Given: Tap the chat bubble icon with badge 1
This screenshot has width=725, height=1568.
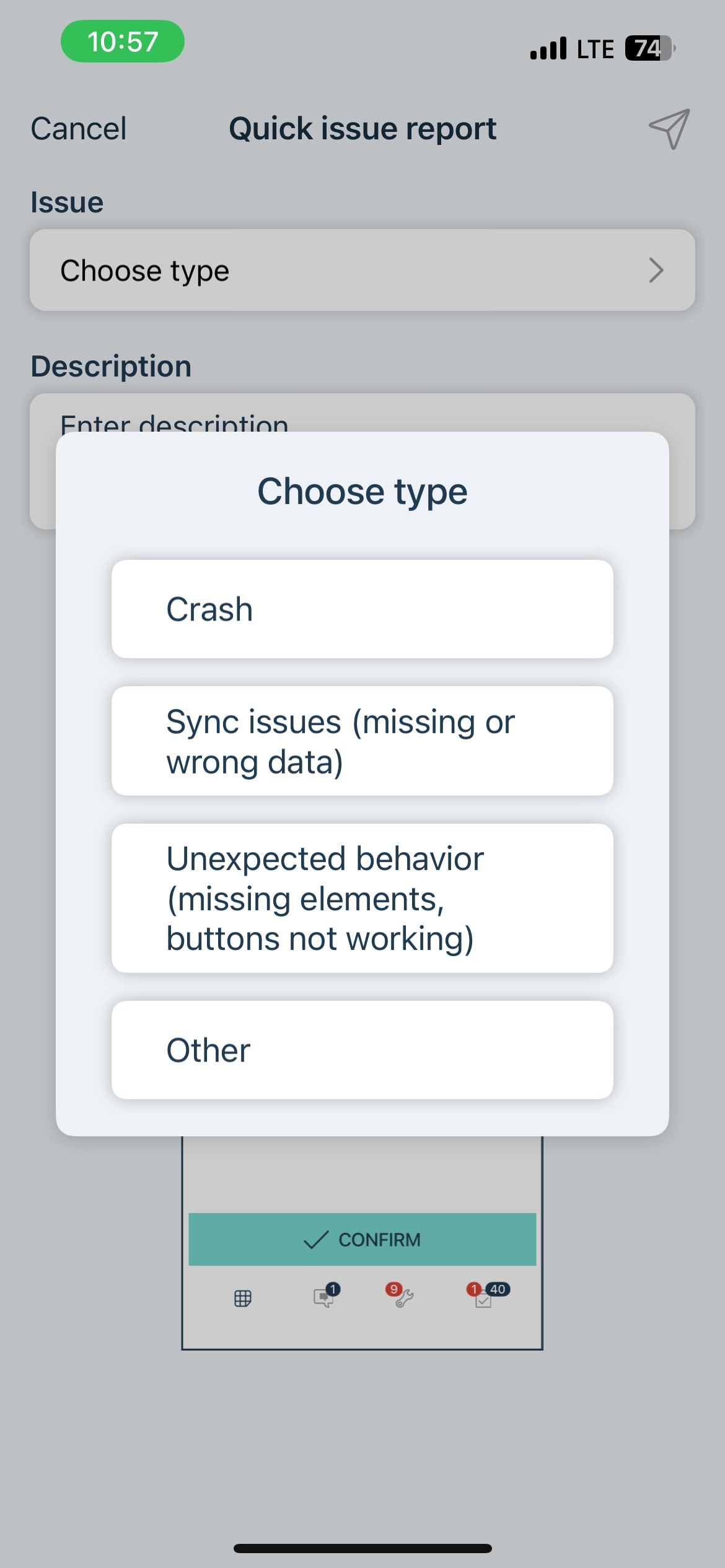Looking at the screenshot, I should (x=323, y=1297).
